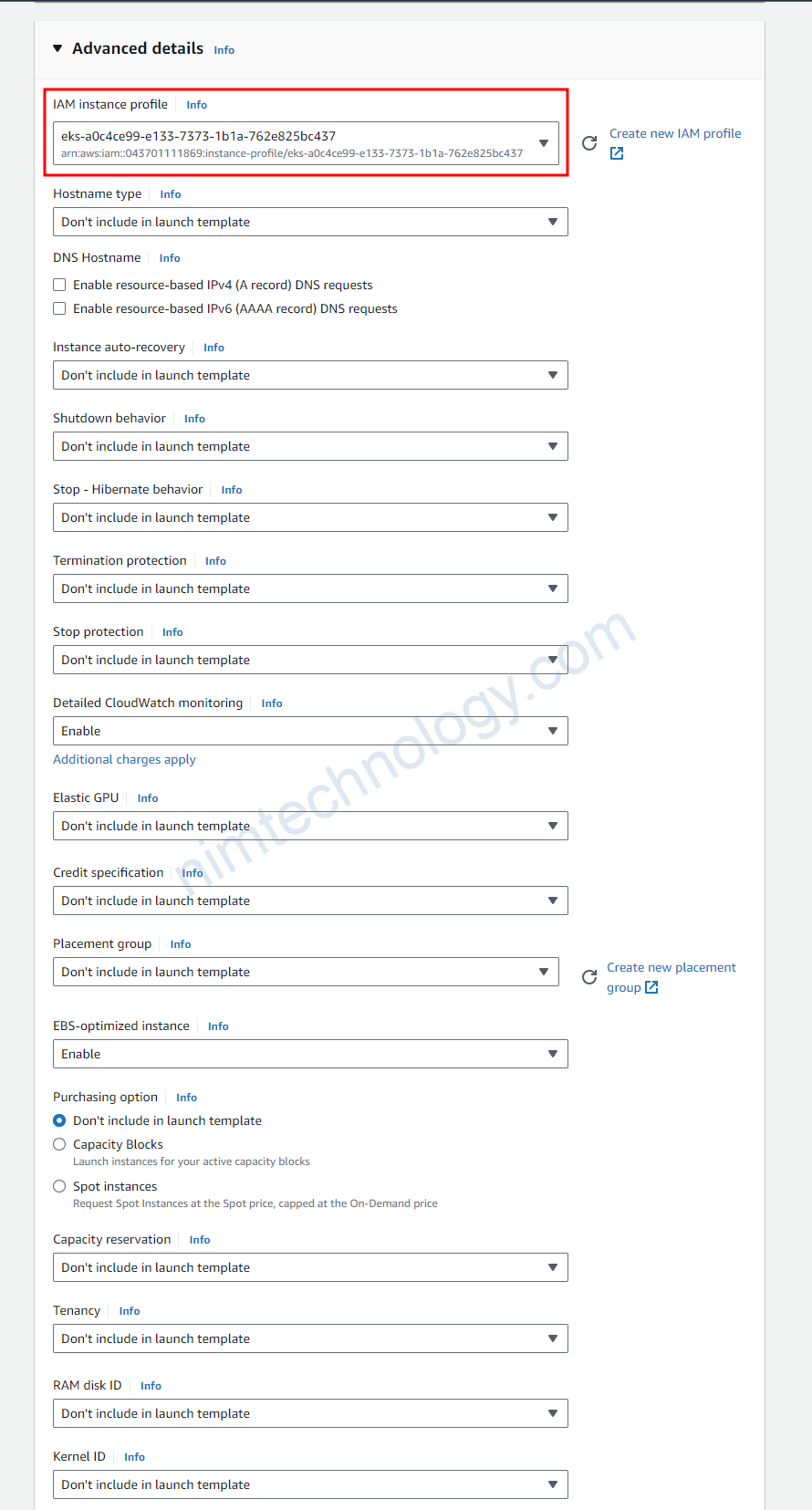Screen dimensions: 812x1510
Task: Open Info link for Elastic GPU
Action: pos(148,798)
